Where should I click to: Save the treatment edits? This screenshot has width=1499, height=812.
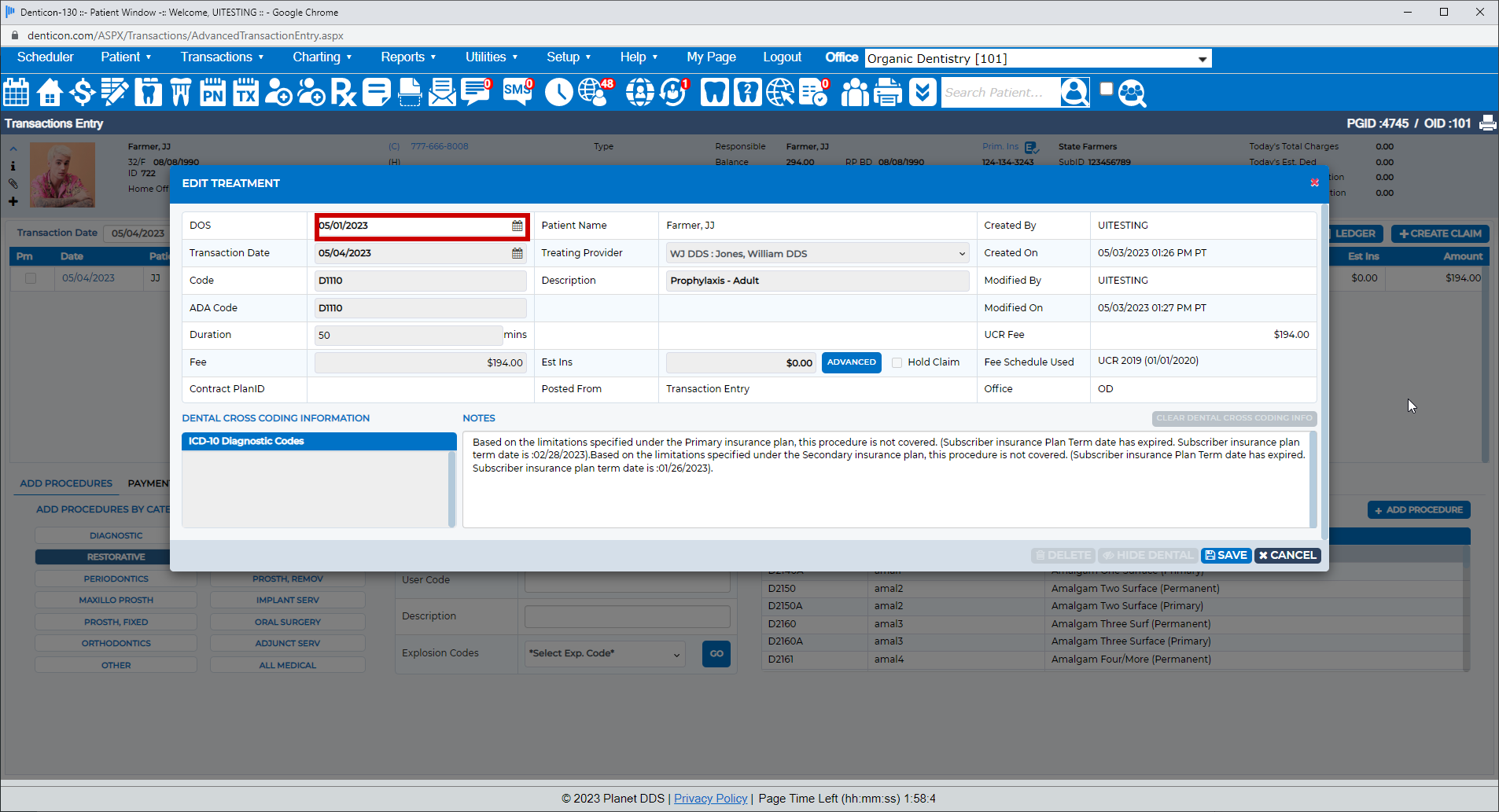(1225, 555)
